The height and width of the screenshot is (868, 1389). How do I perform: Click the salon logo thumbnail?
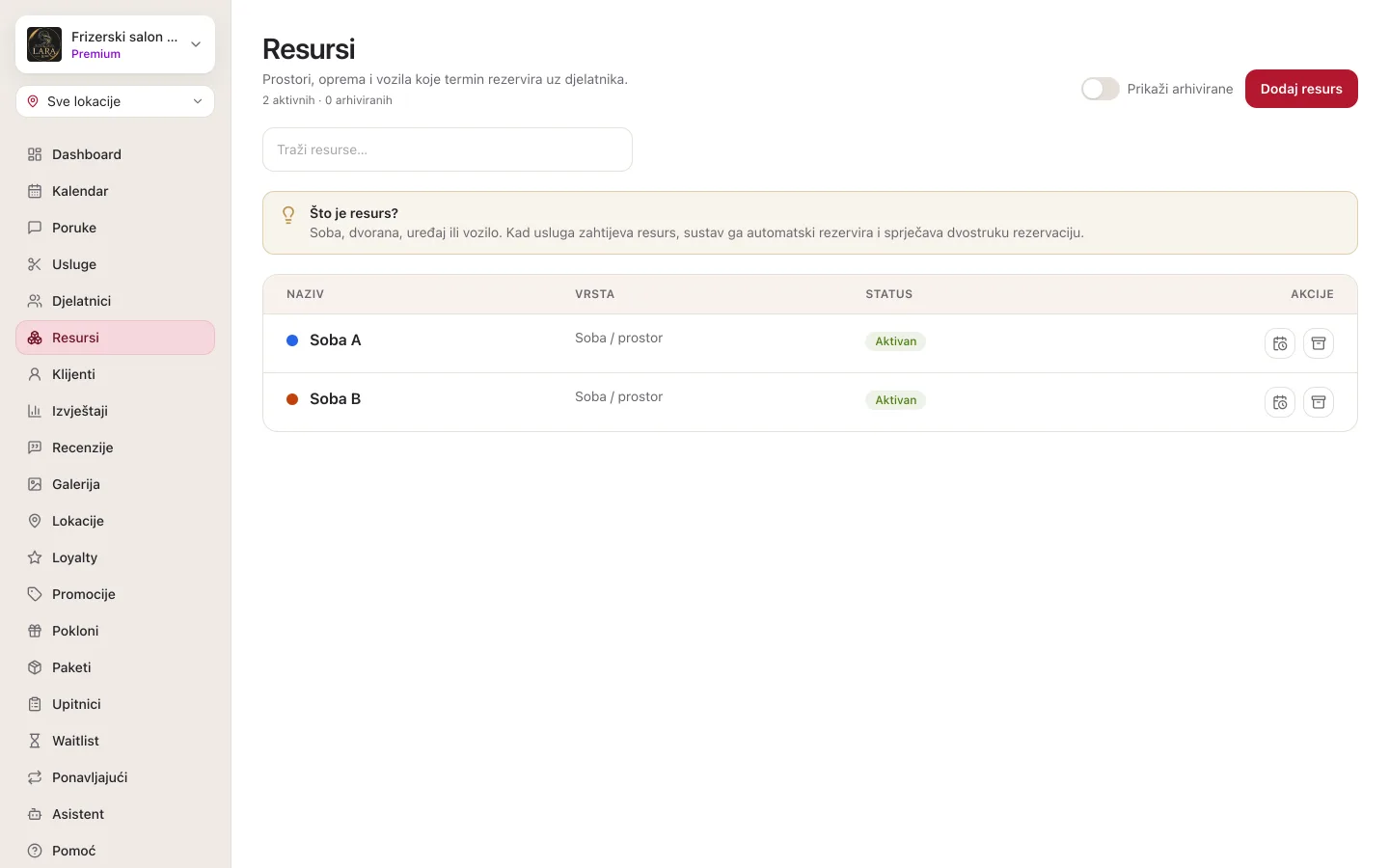tap(44, 44)
